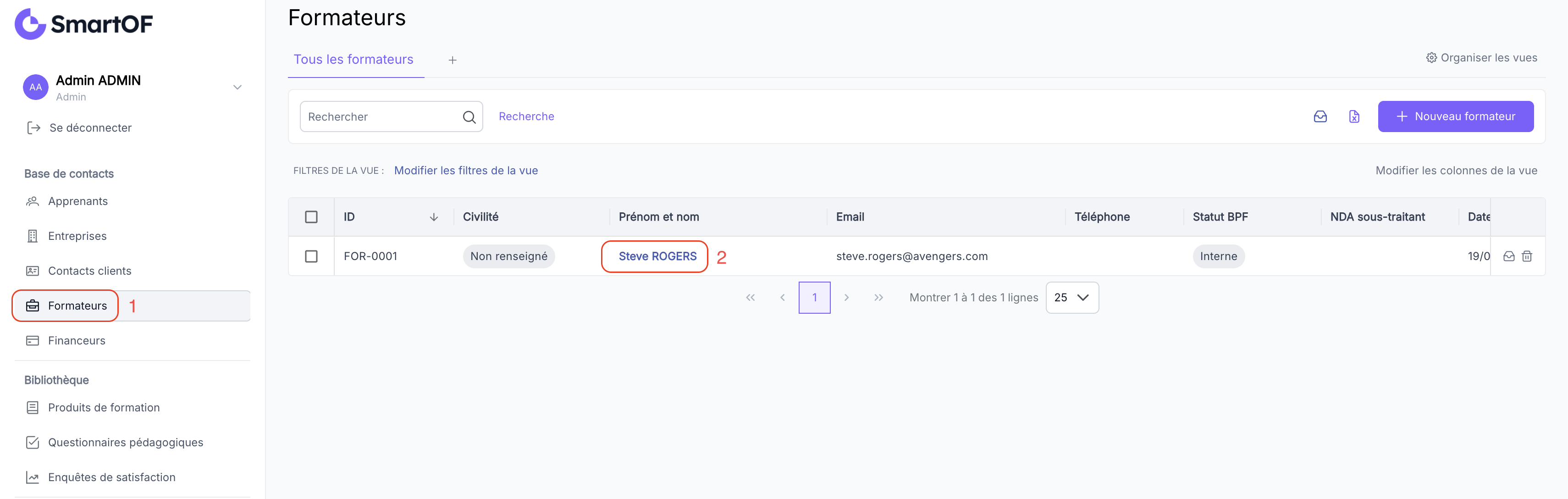Image resolution: width=1568 pixels, height=499 pixels.
Task: Click the delete trash icon in Steve ROGERS row
Action: point(1527,256)
